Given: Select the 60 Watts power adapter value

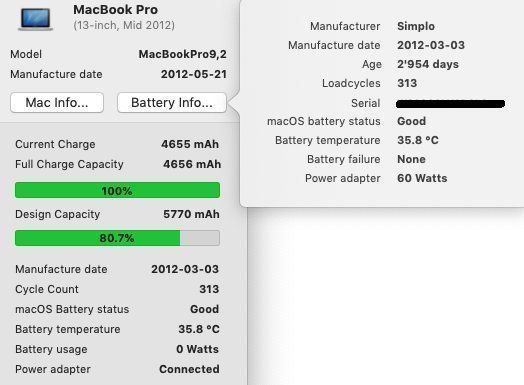Looking at the screenshot, I should click(x=422, y=178).
